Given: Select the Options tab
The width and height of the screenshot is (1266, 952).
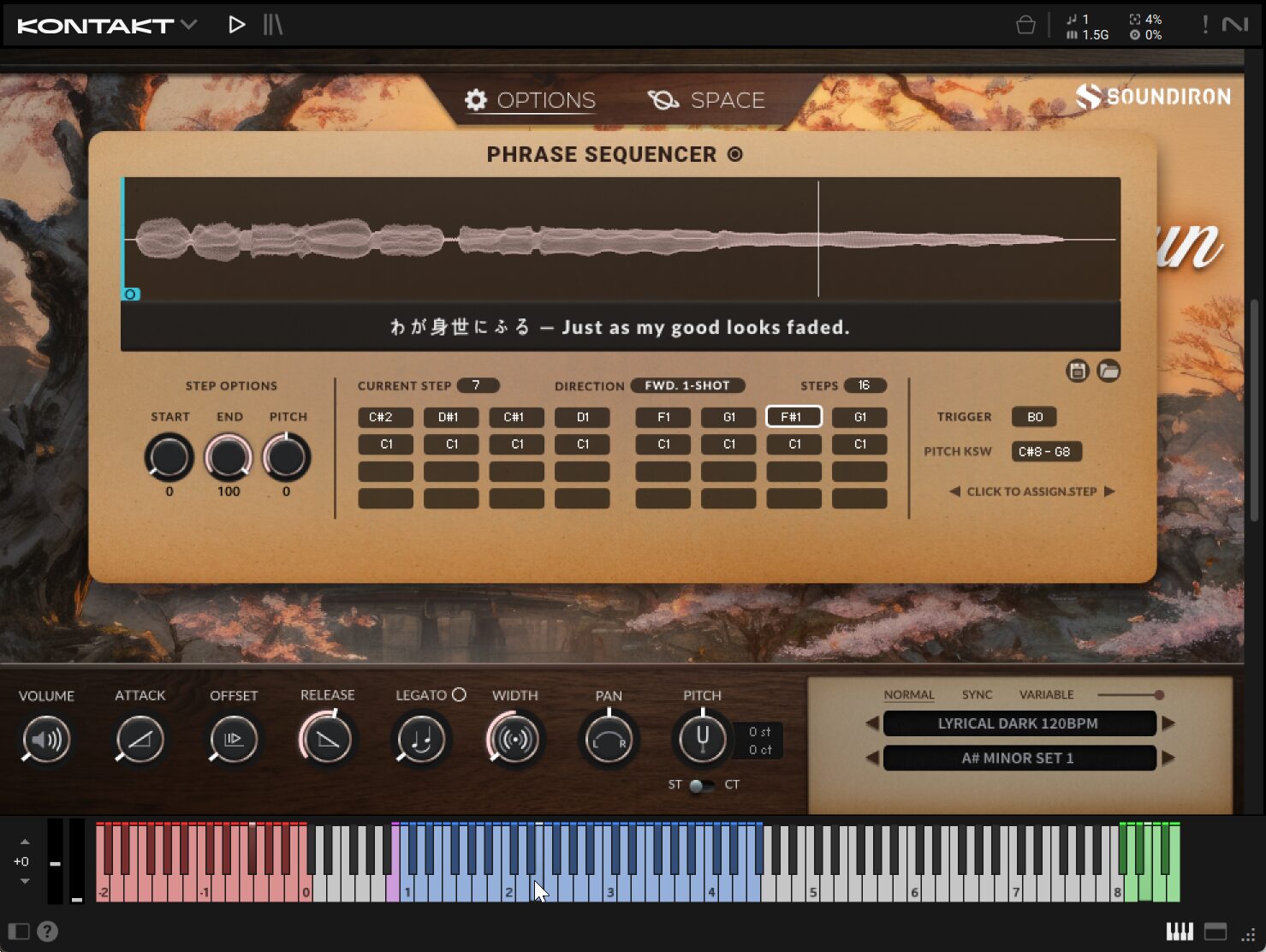Looking at the screenshot, I should pyautogui.click(x=530, y=100).
